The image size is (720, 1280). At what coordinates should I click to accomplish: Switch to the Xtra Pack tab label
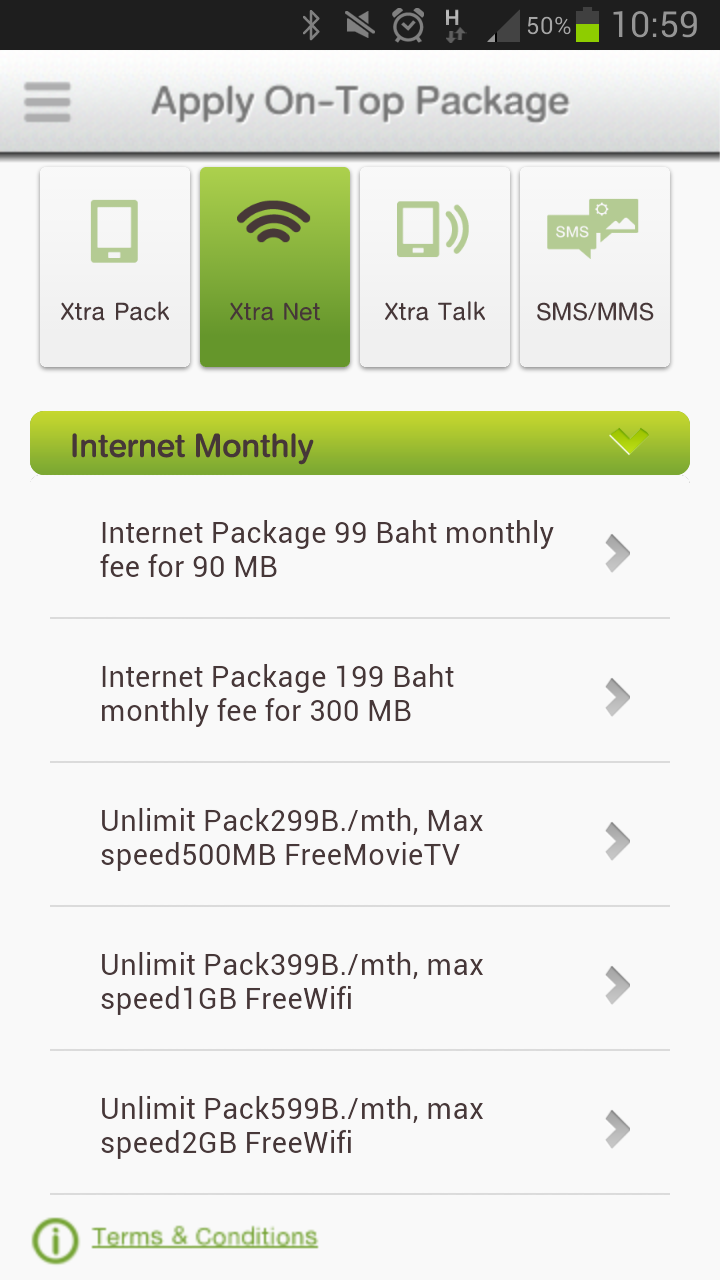coord(114,312)
